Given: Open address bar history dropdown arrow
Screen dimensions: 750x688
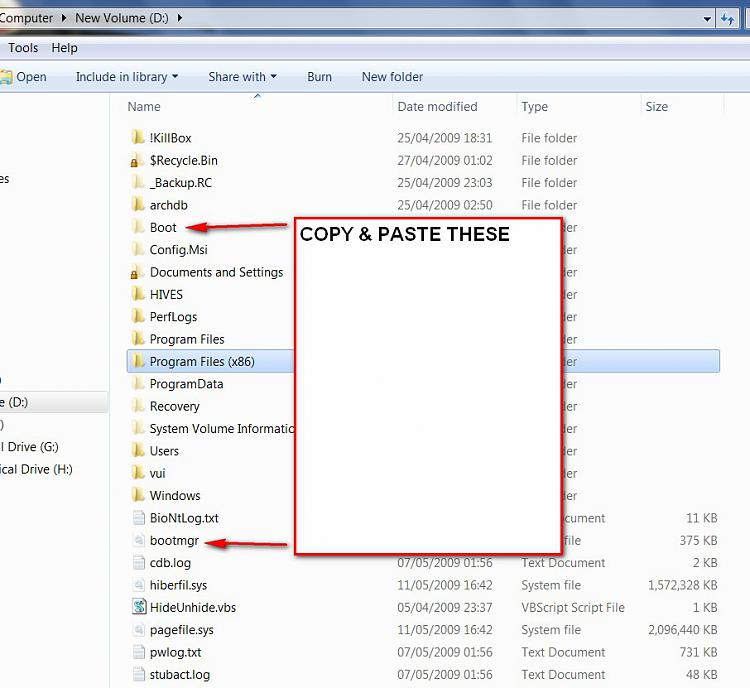Looking at the screenshot, I should [707, 19].
